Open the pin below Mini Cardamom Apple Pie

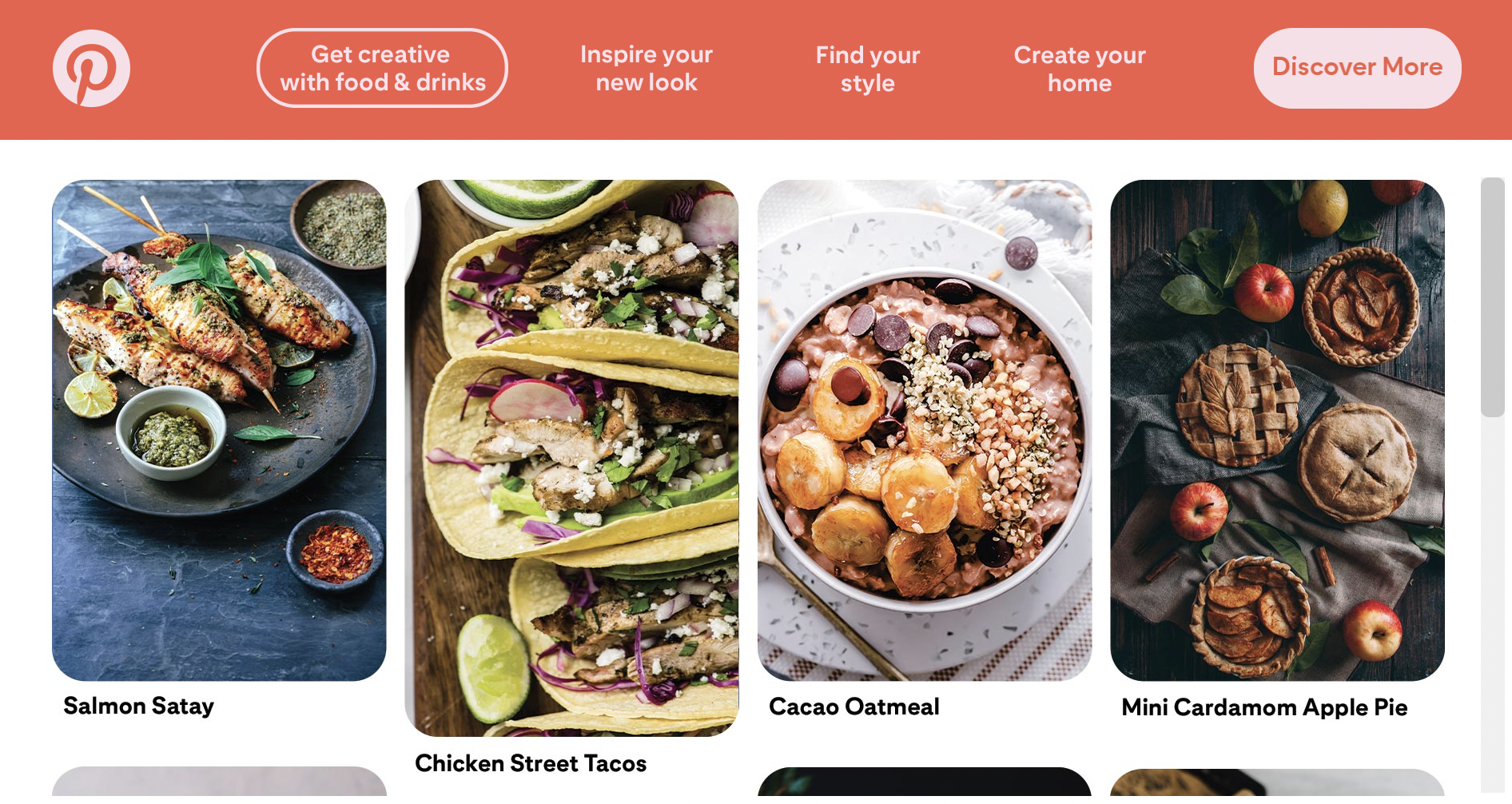1277,783
